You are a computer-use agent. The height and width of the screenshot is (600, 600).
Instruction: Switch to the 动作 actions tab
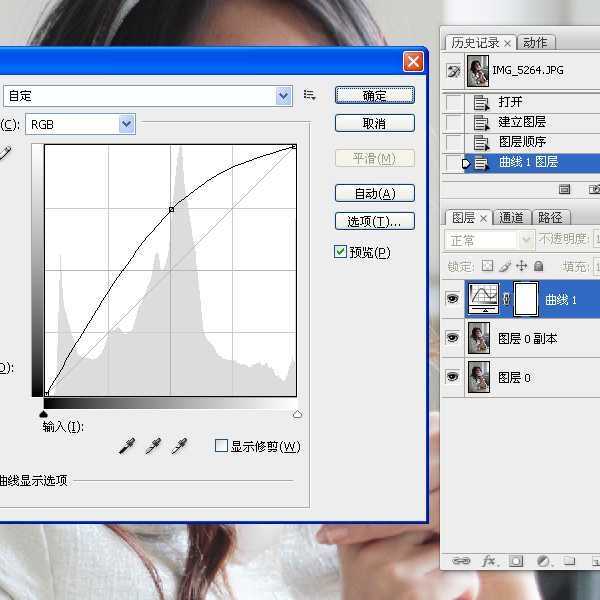(535, 42)
